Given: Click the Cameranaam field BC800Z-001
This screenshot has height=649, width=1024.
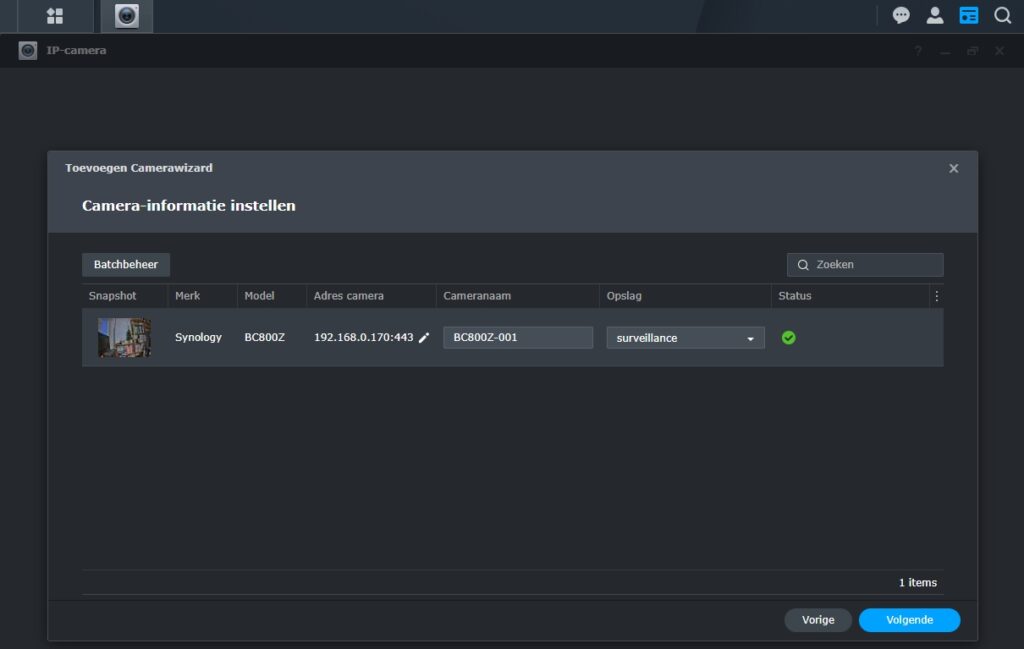Looking at the screenshot, I should point(518,338).
